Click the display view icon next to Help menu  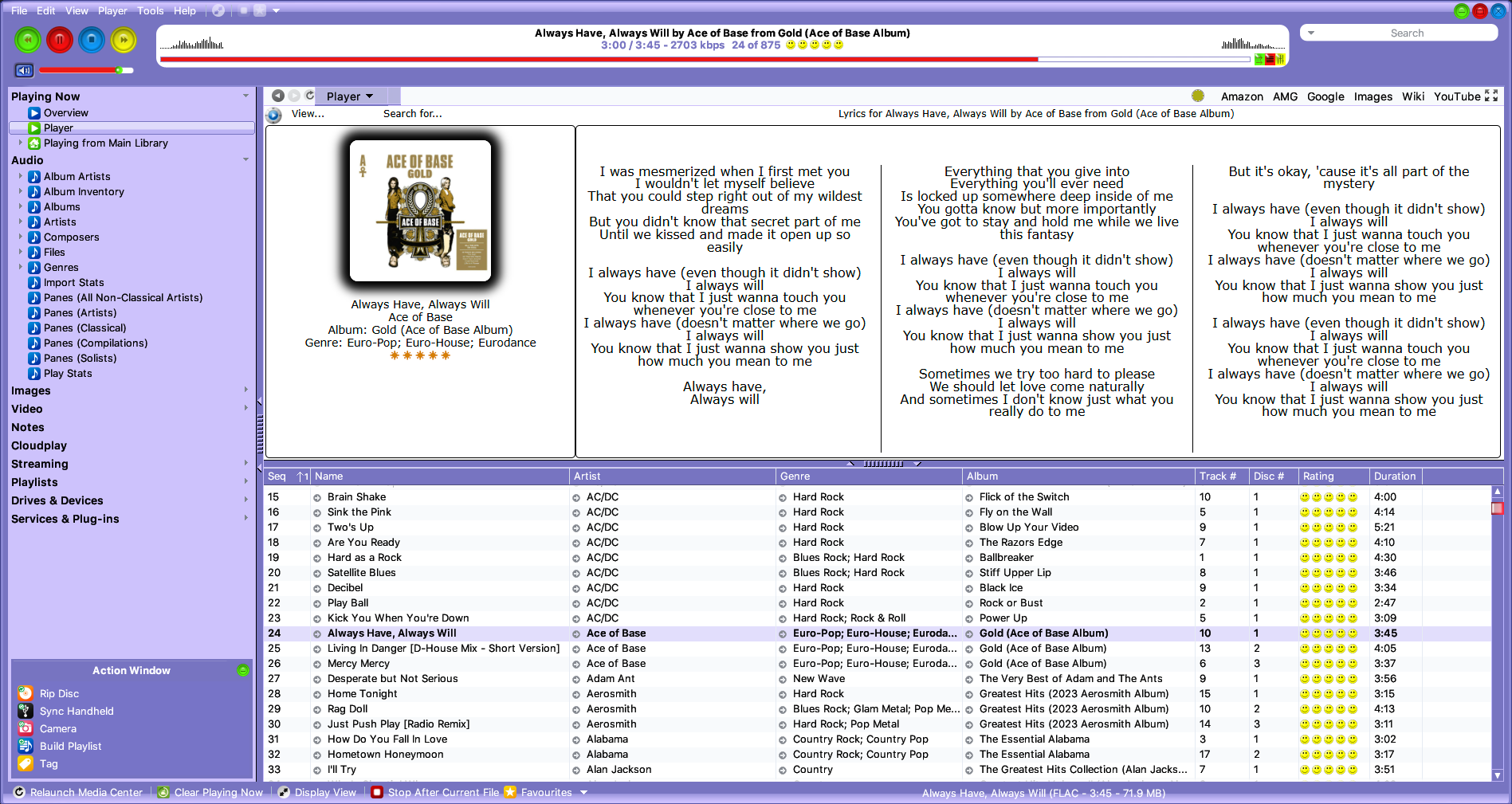coord(218,10)
